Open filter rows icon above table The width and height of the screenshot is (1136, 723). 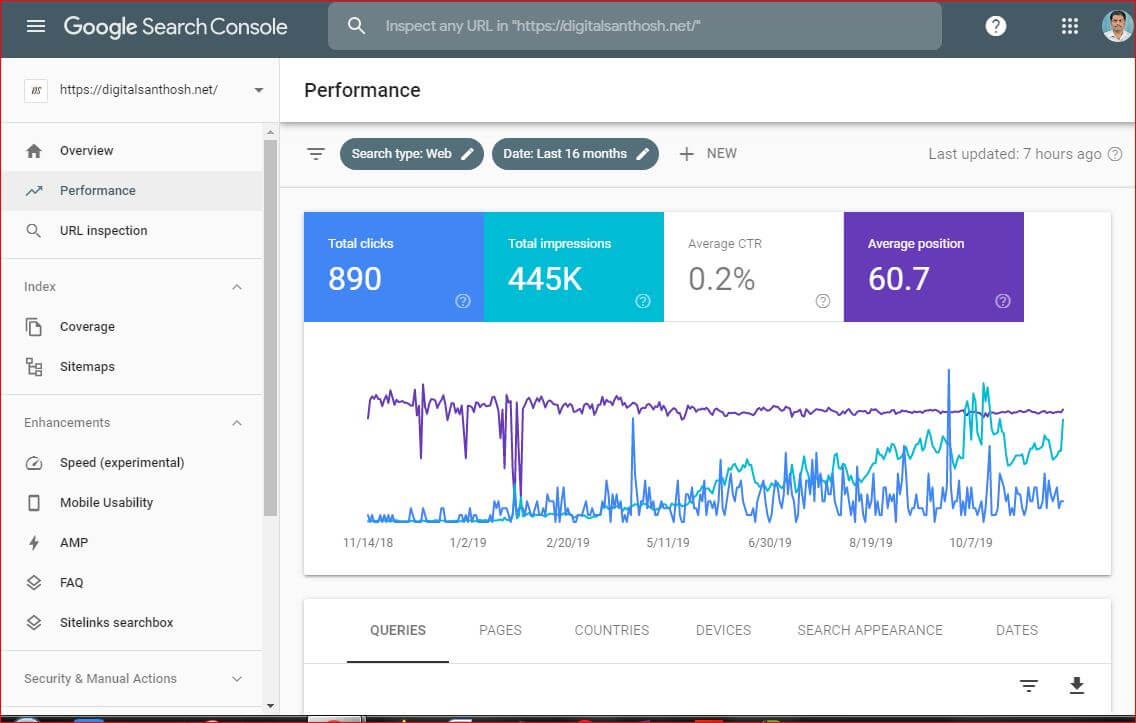click(1029, 685)
